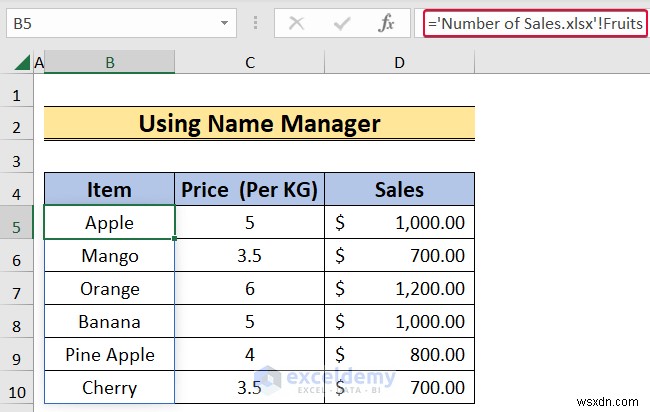Select the 'Orange' cell
Viewport: 650px width, 412px height.
[109, 288]
